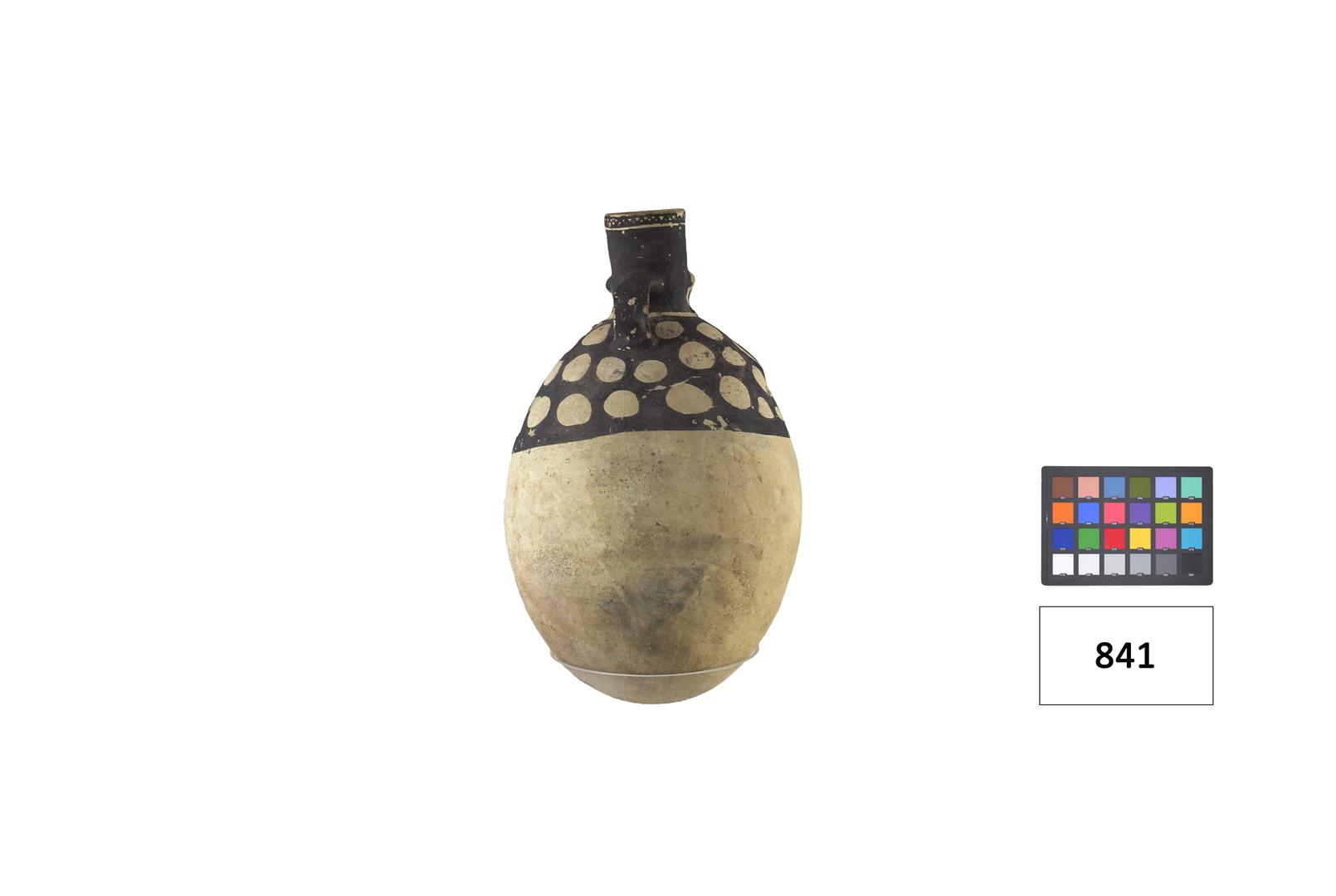
Task: Click the pure white patch in the bottom row
Action: pyautogui.click(x=1063, y=564)
